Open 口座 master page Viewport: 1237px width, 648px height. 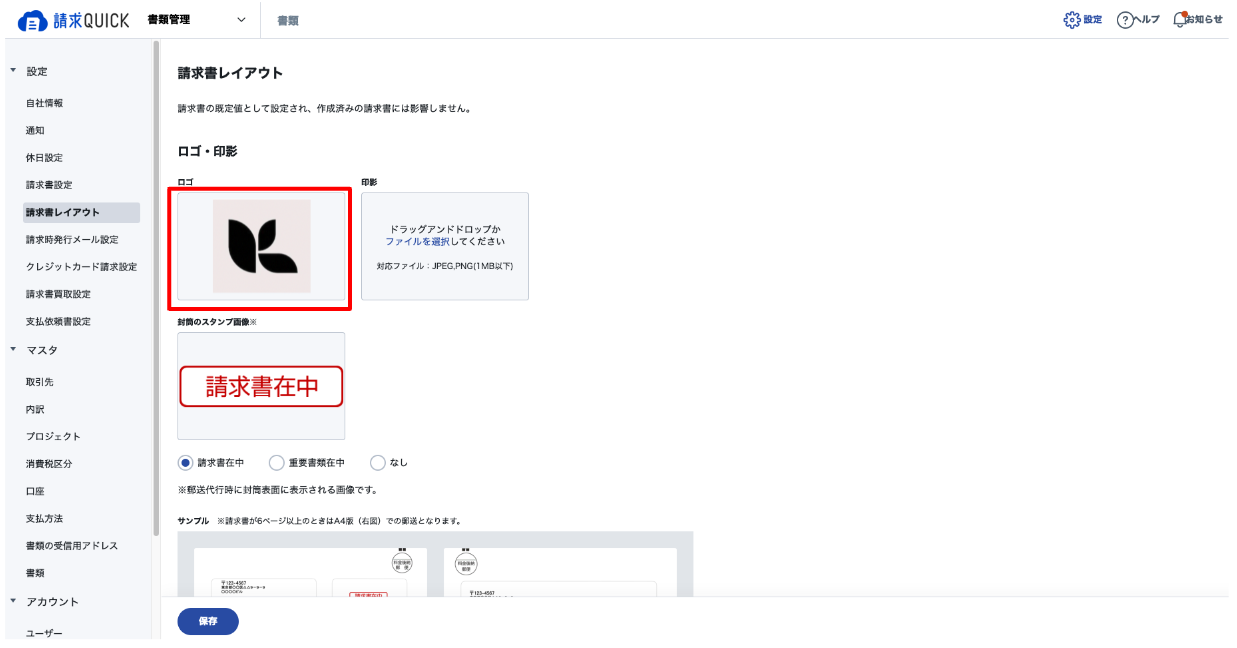(x=35, y=491)
